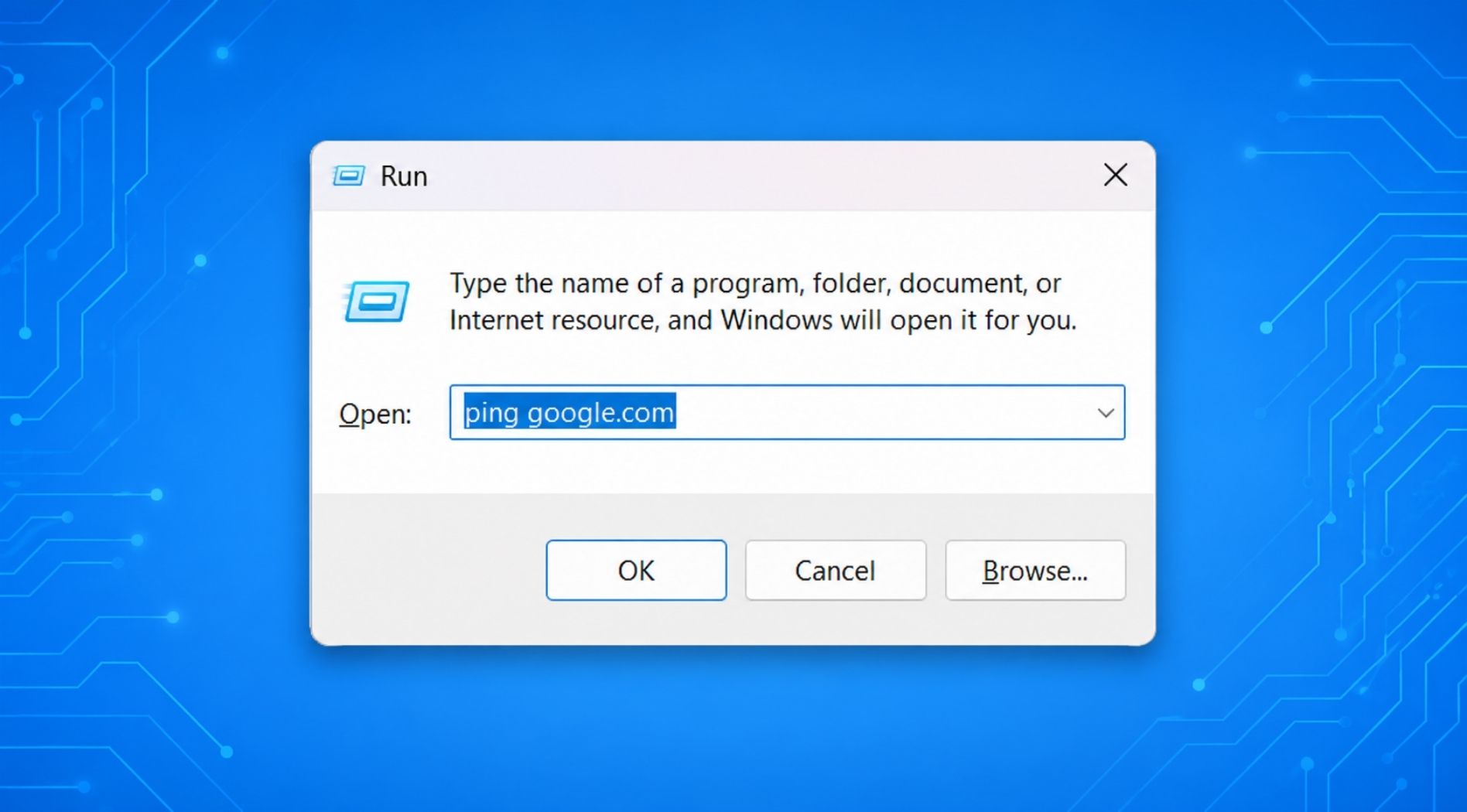This screenshot has width=1467, height=812.
Task: Click the 'Run' window title text
Action: 404,176
